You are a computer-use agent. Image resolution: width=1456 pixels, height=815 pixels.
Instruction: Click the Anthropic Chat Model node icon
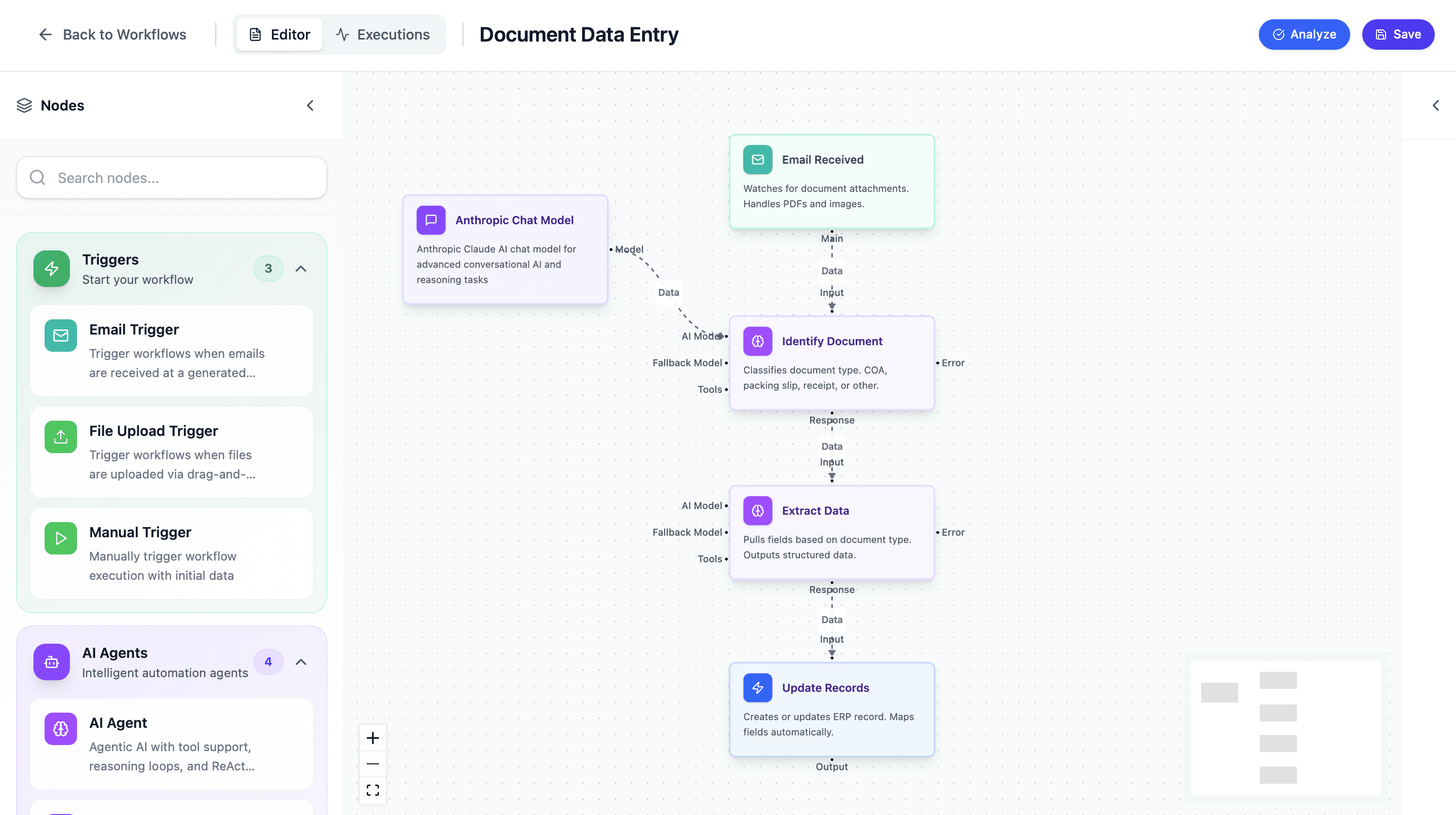pos(431,220)
